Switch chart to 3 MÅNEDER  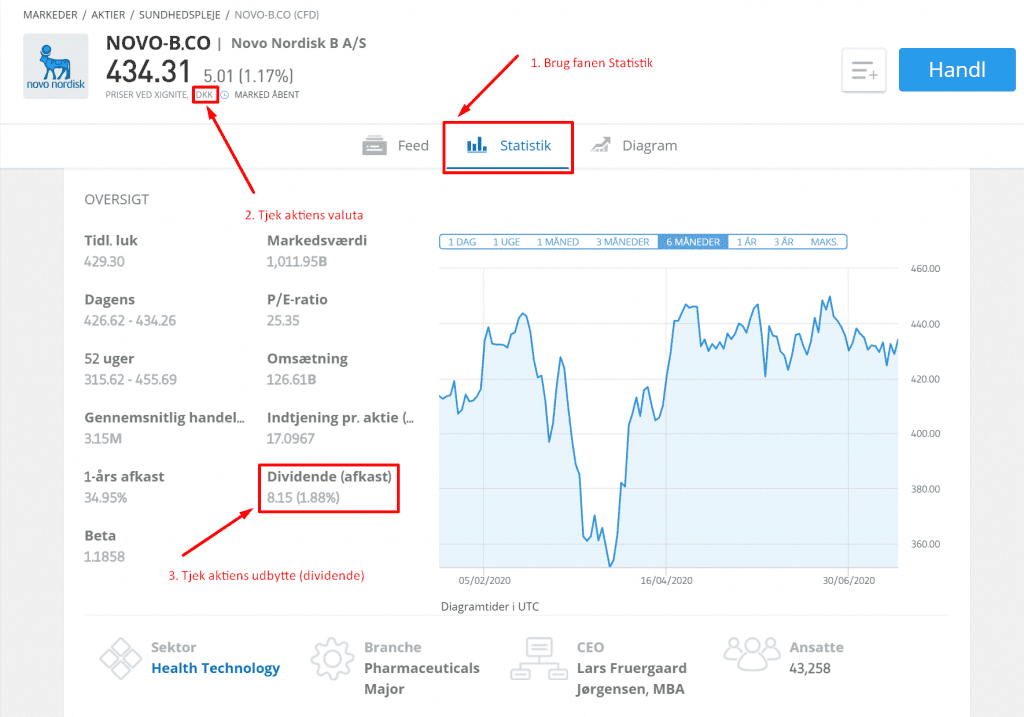pos(622,242)
